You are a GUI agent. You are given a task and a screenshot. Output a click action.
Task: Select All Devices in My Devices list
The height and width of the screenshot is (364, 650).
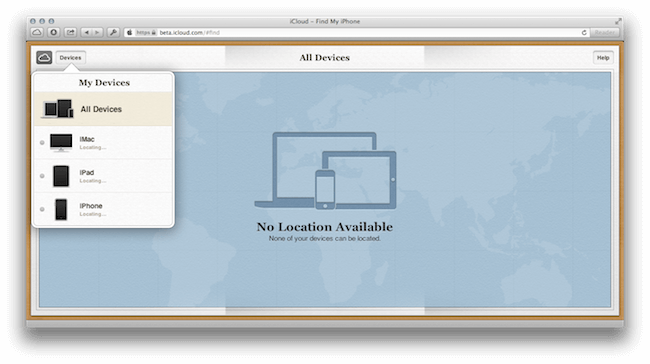[103, 109]
